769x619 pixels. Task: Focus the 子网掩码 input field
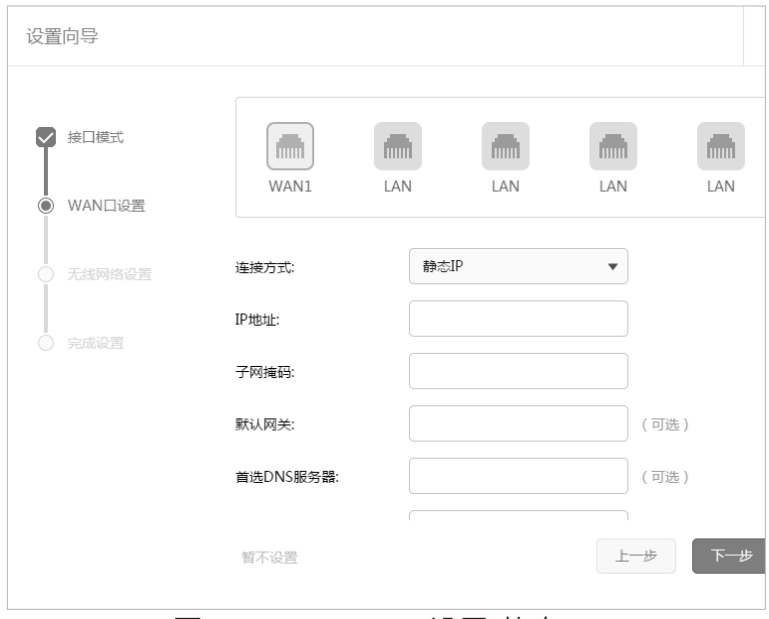(x=518, y=371)
